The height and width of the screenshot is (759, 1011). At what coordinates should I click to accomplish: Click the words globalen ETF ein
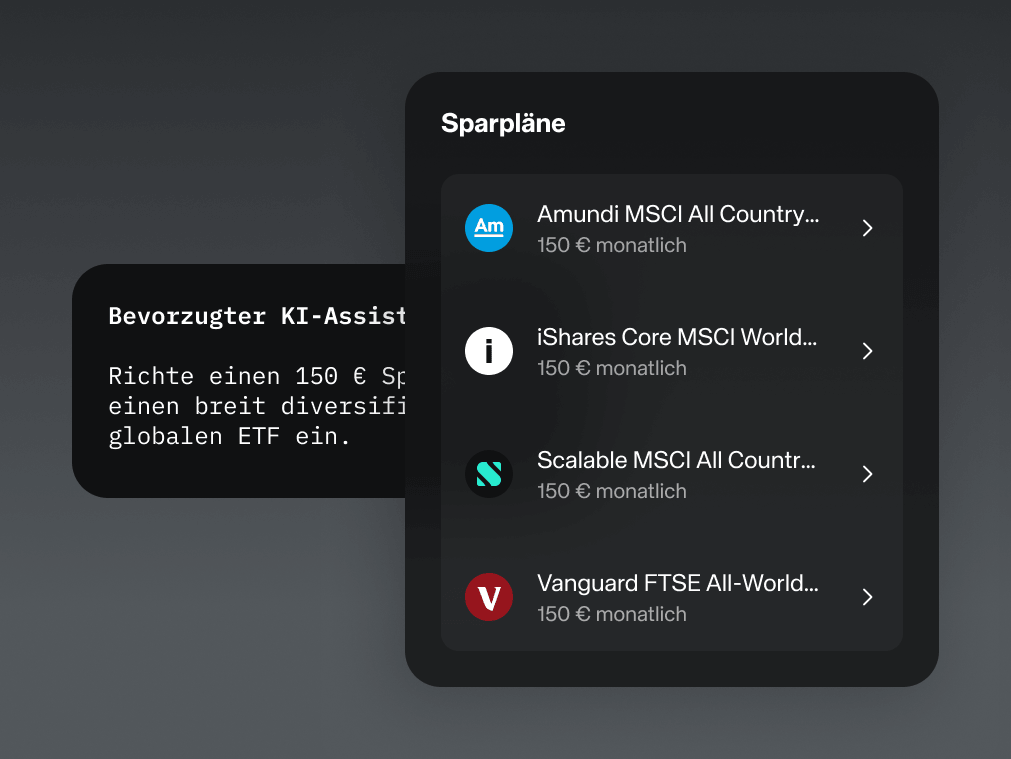tap(229, 437)
